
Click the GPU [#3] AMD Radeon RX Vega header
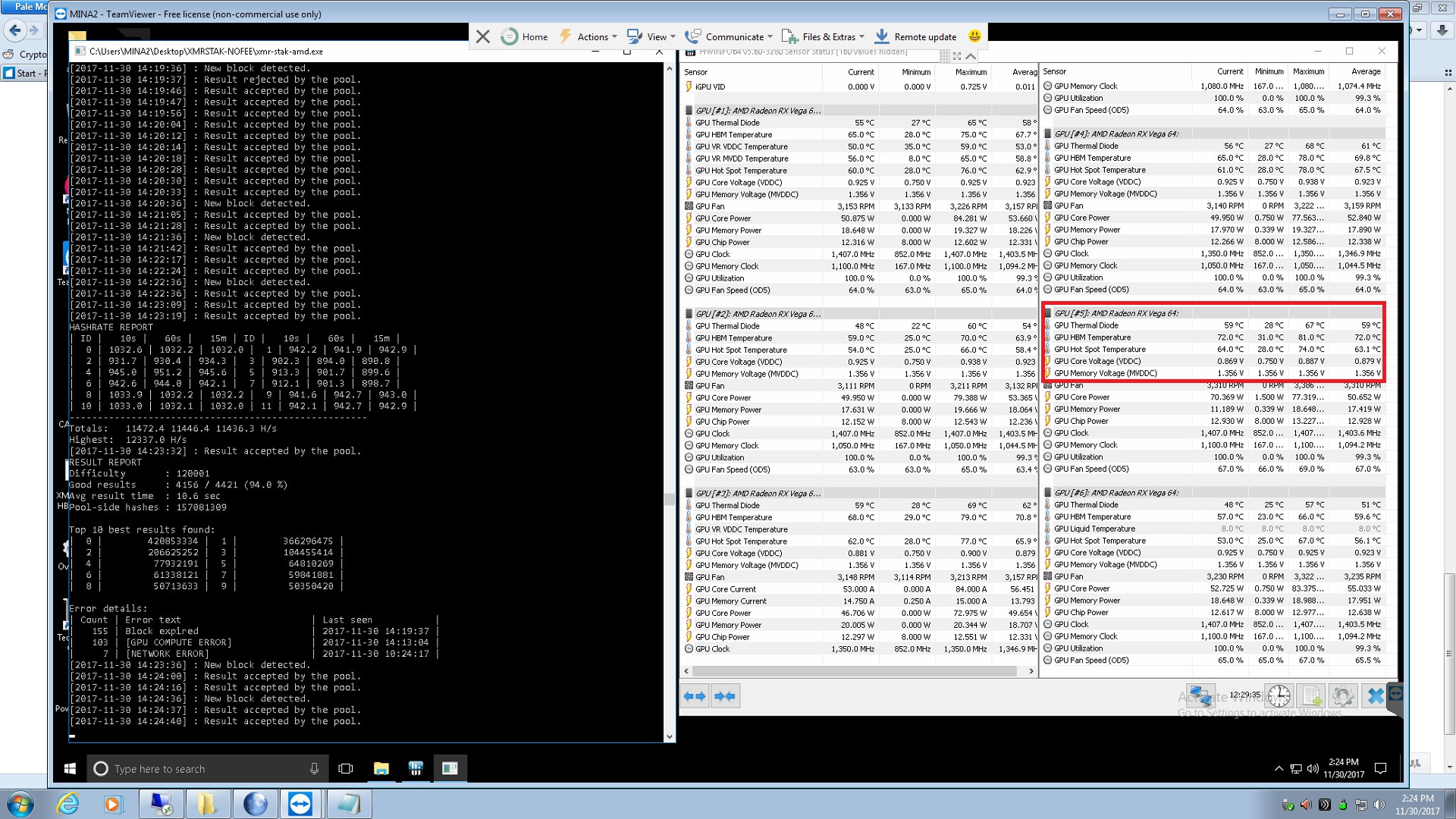coord(758,494)
